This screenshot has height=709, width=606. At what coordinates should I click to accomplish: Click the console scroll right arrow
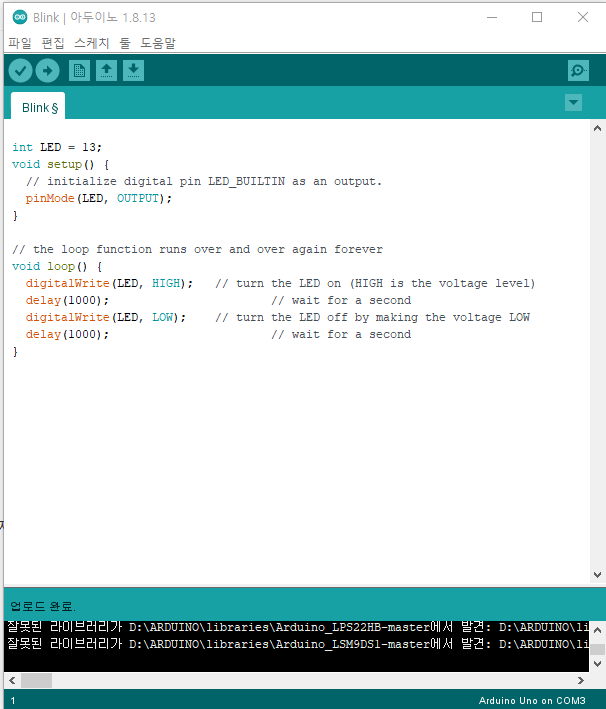(581, 680)
